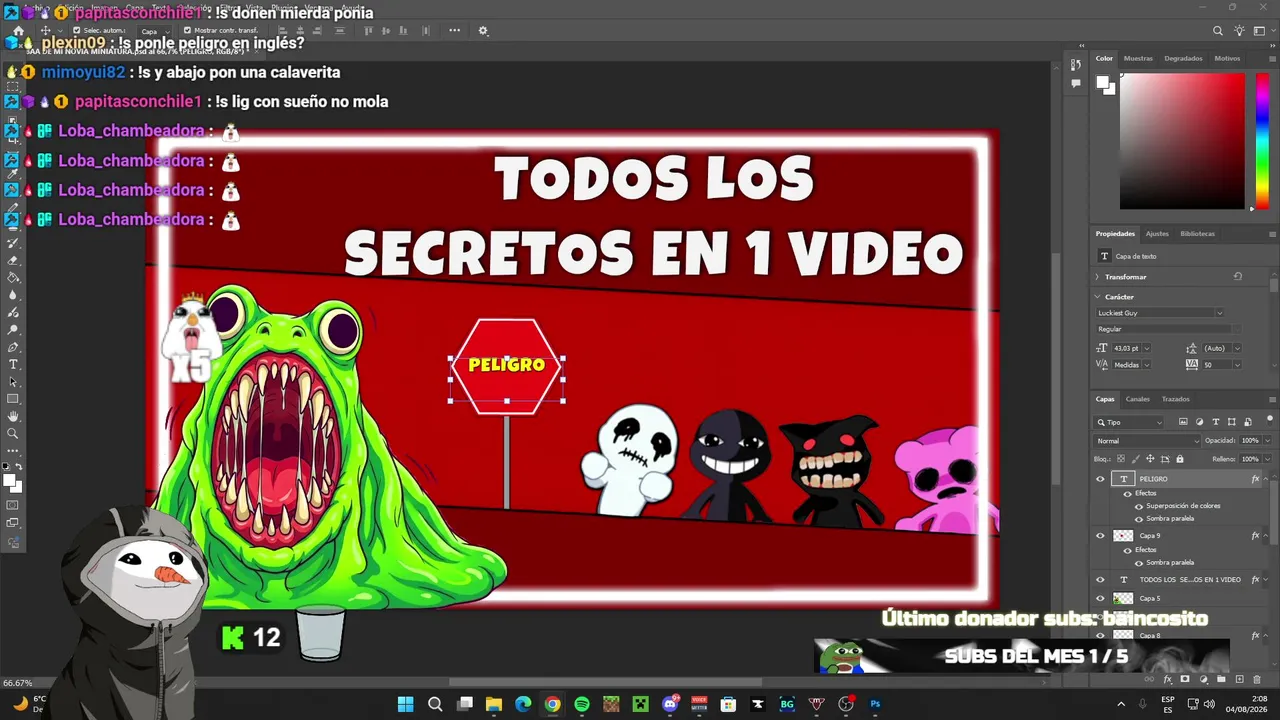The height and width of the screenshot is (720, 1280).
Task: Open Spotify from the taskbar
Action: coord(582,704)
